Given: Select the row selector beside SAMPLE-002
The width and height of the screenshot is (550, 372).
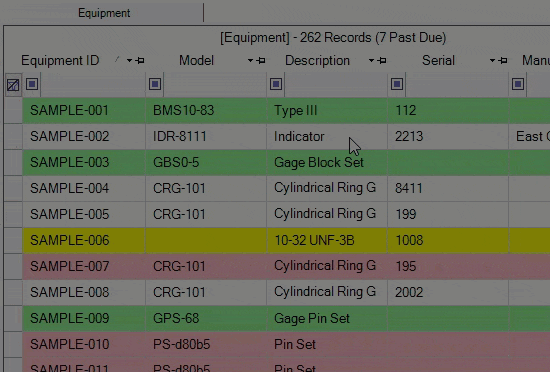Looking at the screenshot, I should [13, 136].
